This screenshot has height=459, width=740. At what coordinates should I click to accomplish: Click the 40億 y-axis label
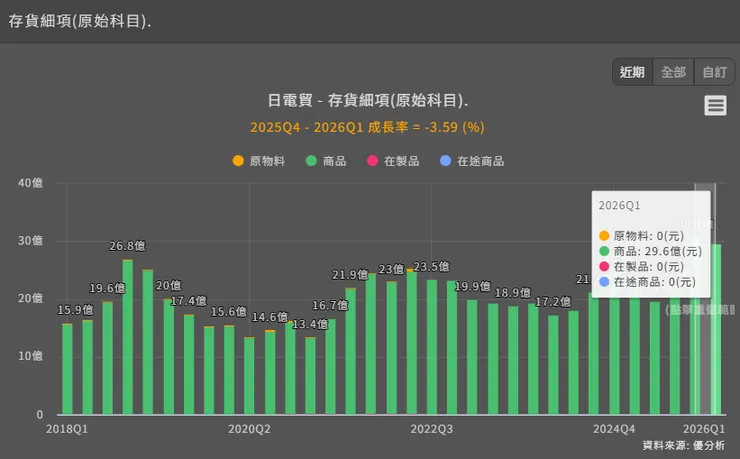coord(30,183)
